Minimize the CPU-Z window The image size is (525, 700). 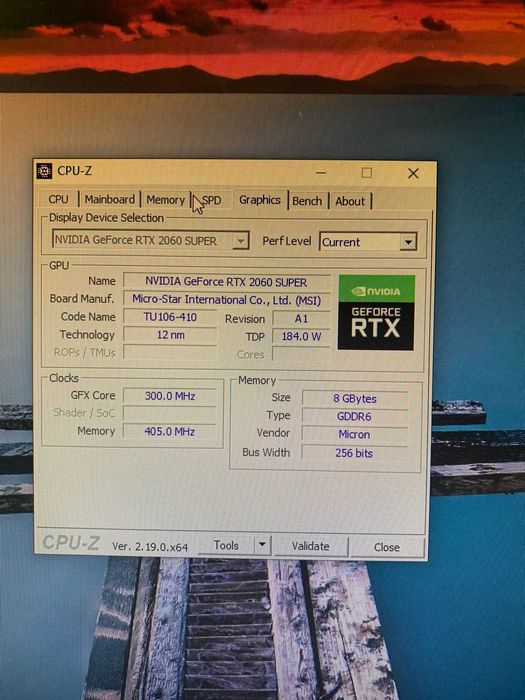tap(321, 172)
